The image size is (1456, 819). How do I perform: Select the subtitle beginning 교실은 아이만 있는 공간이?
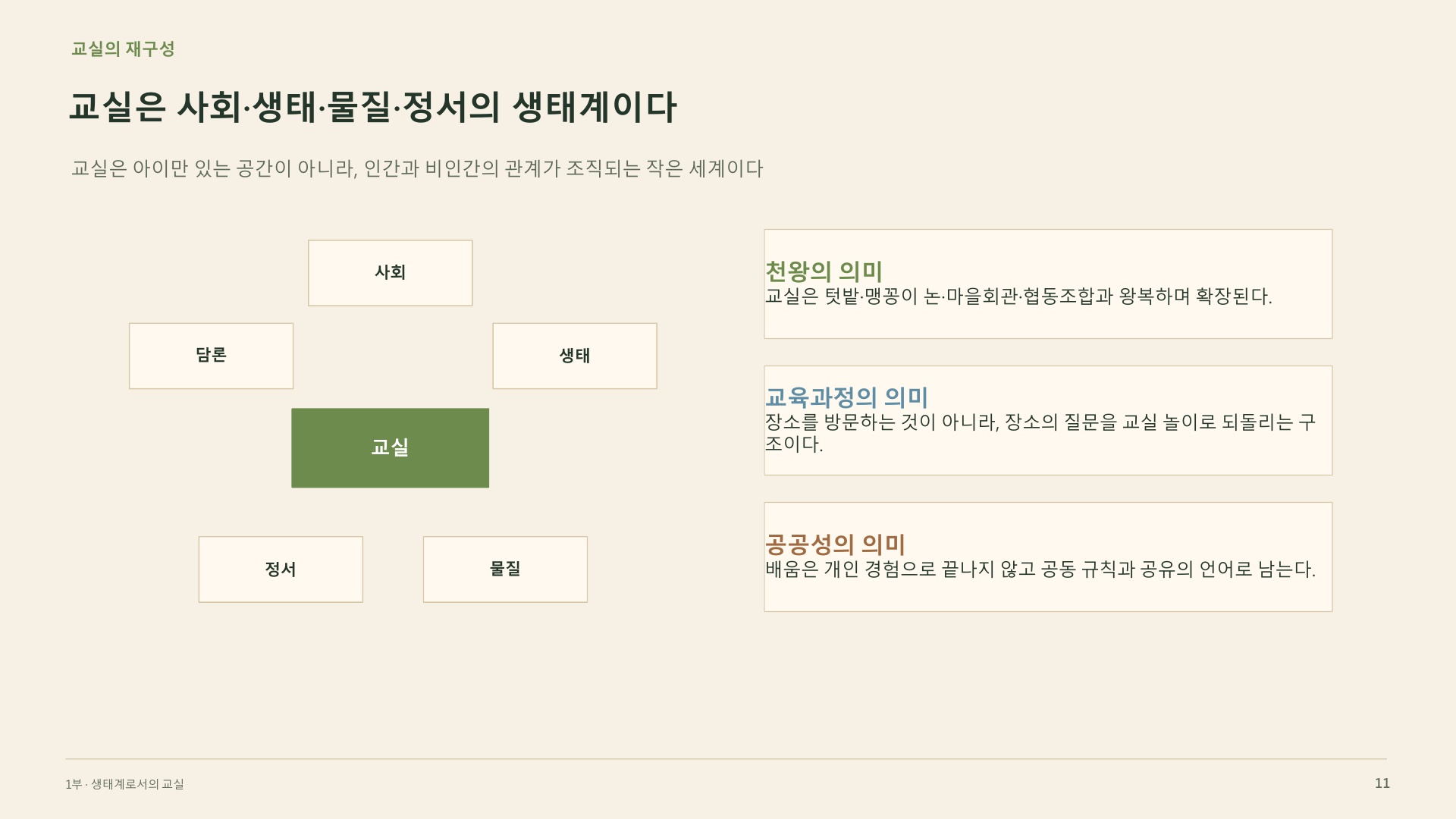point(417,168)
